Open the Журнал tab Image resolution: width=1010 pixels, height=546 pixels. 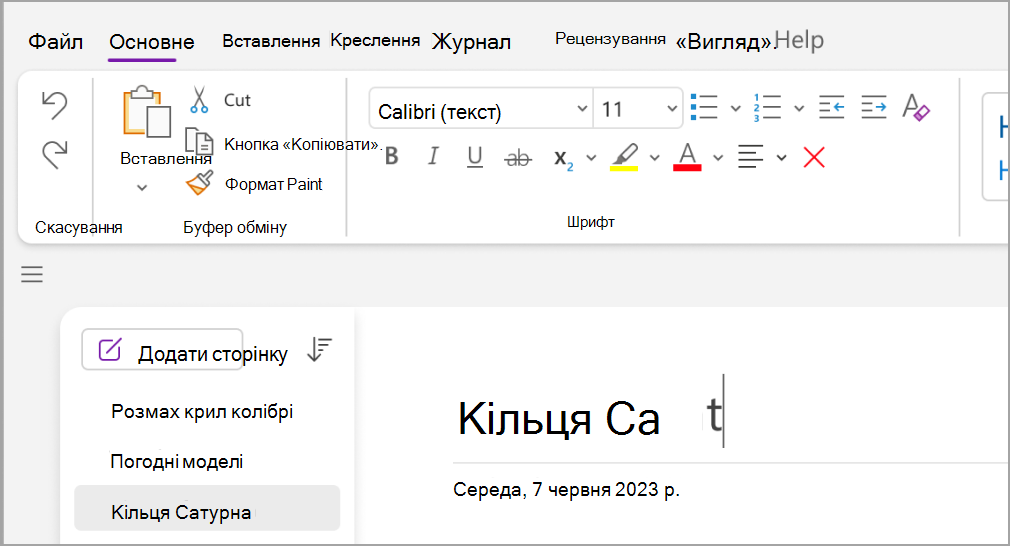[472, 42]
